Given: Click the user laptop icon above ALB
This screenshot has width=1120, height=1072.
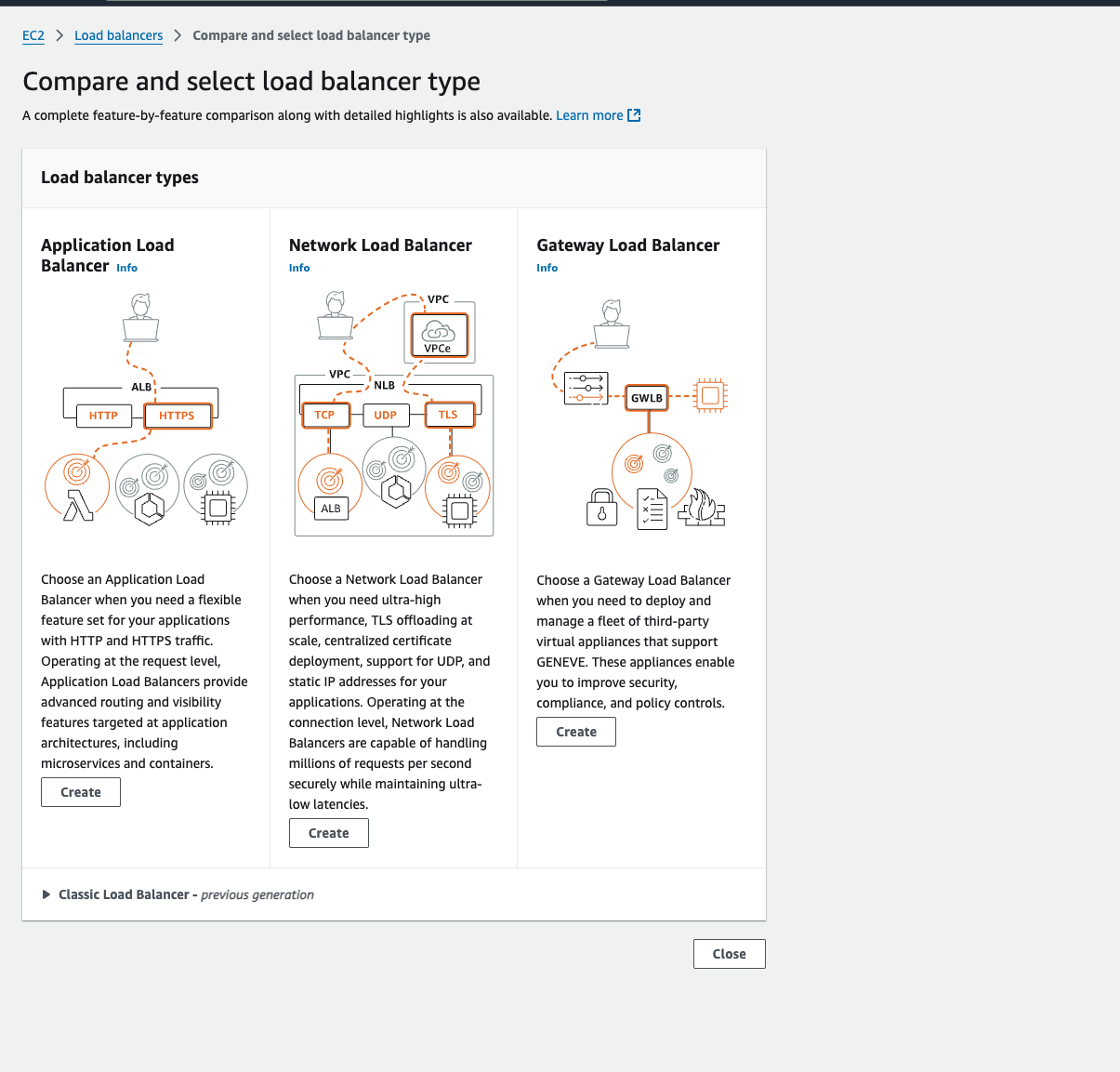Looking at the screenshot, I should point(141,318).
